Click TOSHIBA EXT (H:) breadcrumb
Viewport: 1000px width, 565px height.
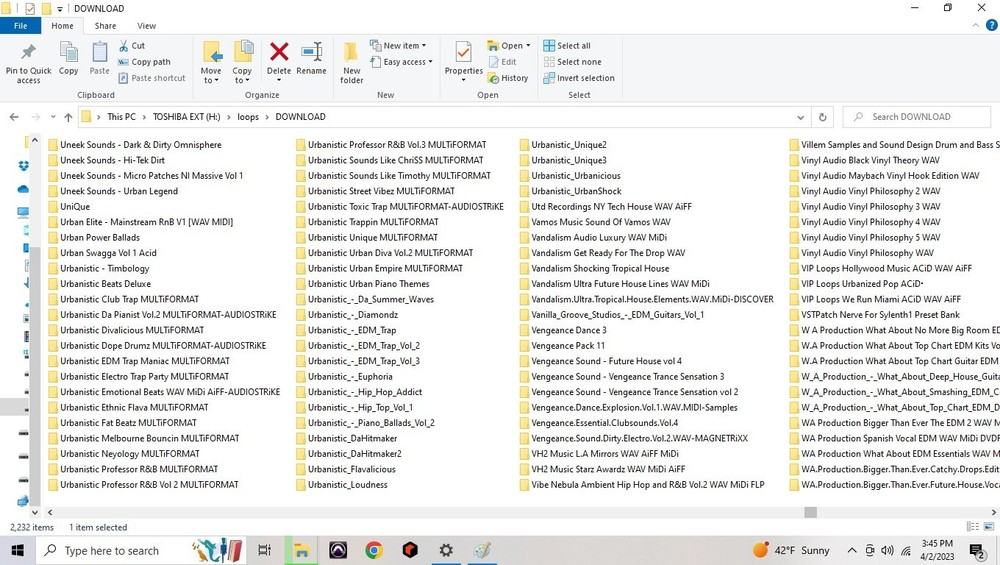click(x=186, y=117)
